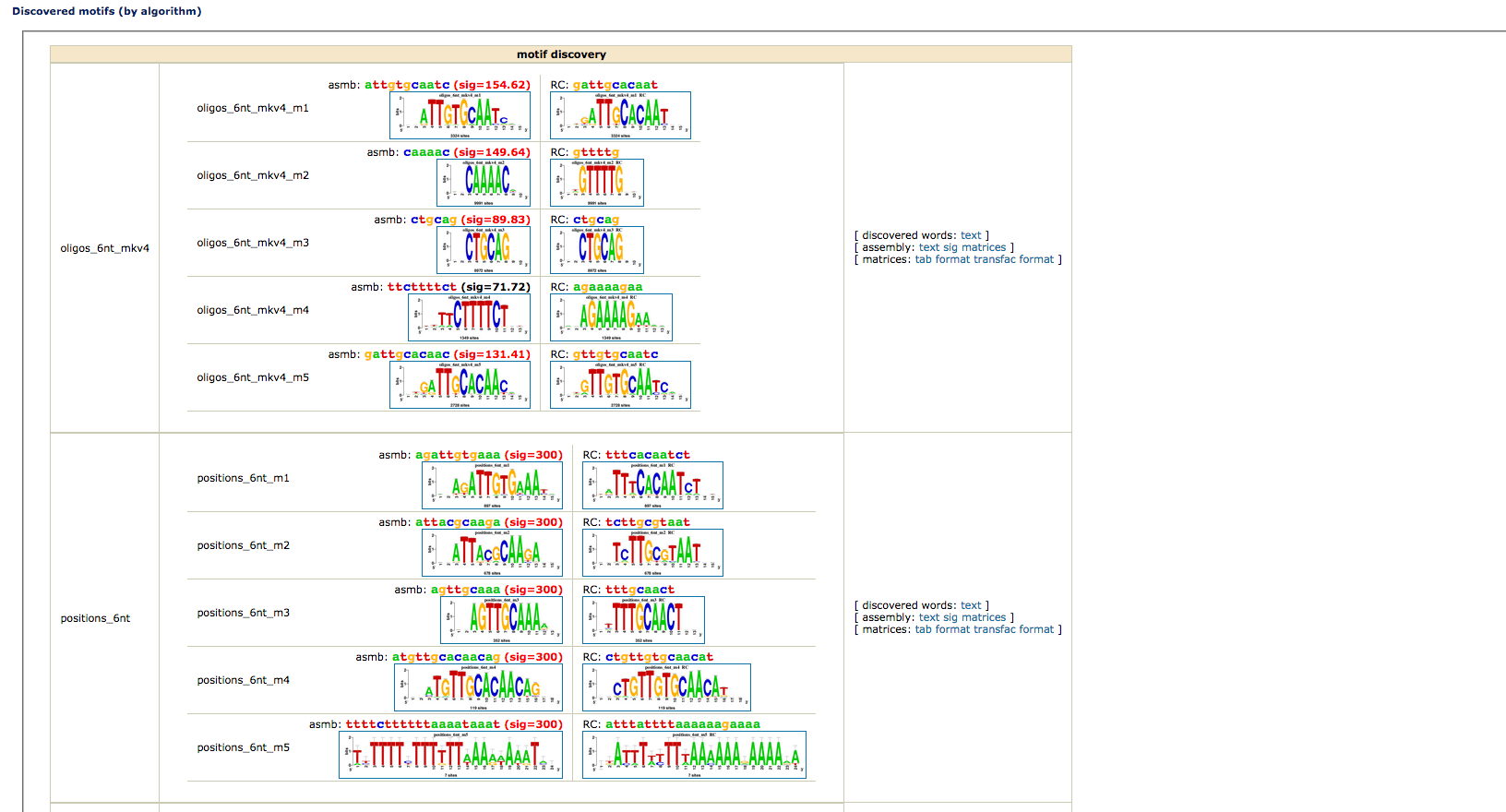Screen dimensions: 1506x812
Task: Select motif name oligos_6nt_mkv4_m3
Action: click(x=253, y=243)
